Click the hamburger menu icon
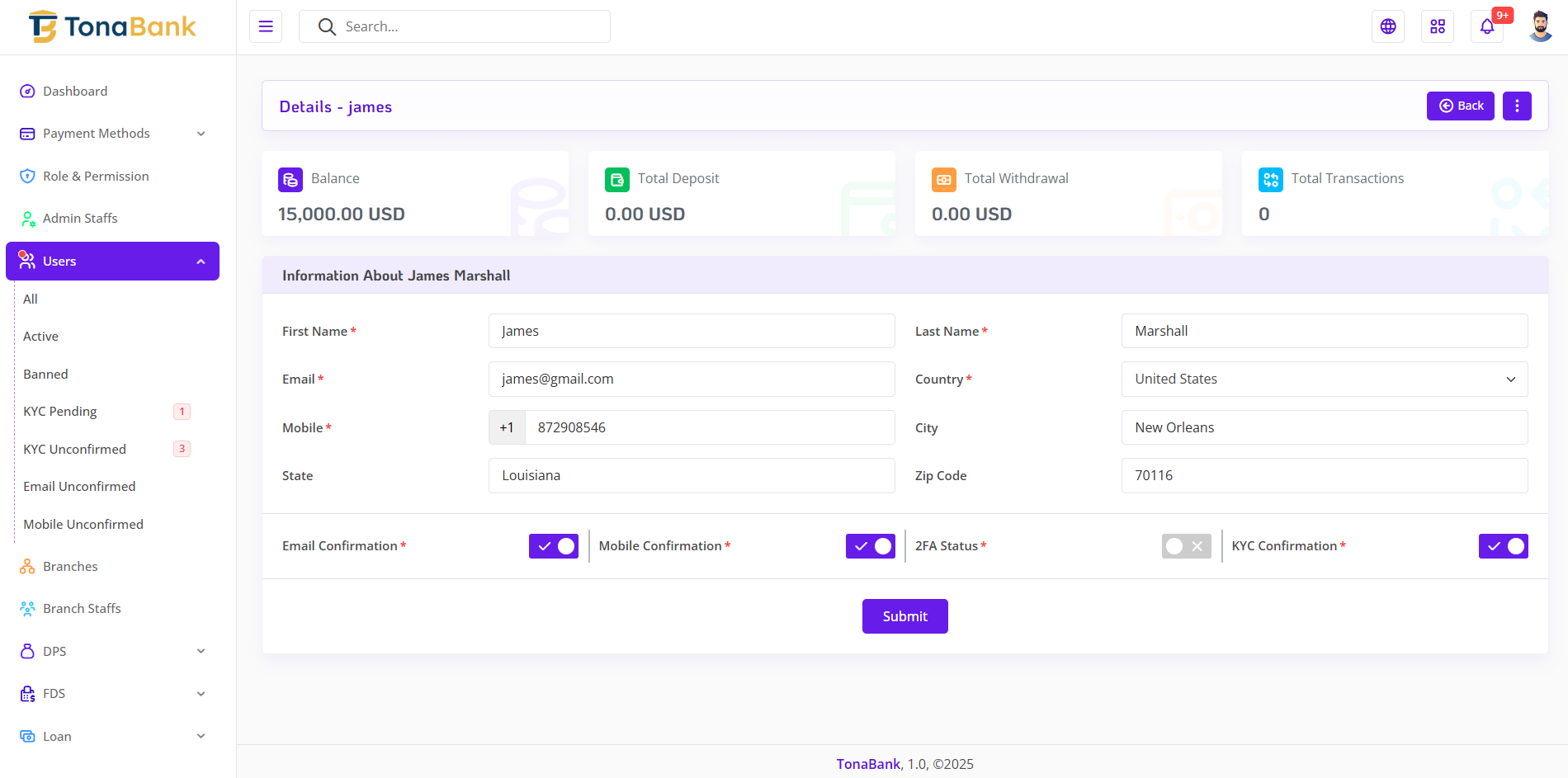This screenshot has width=1568, height=778. coord(266,26)
